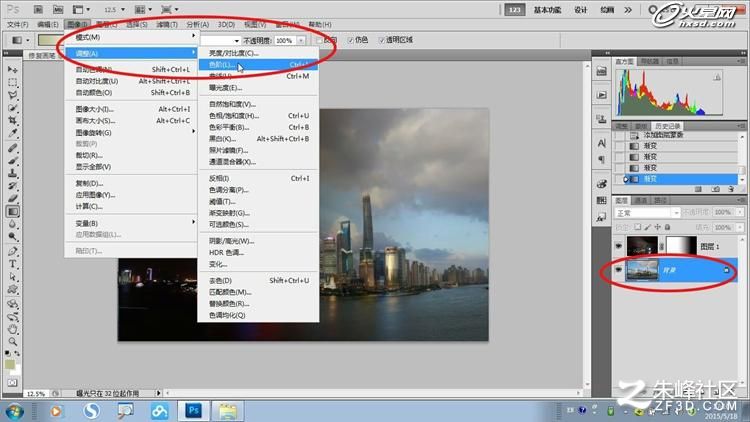Select the Eraser tool
The width and height of the screenshot is (750, 422).
coord(12,198)
